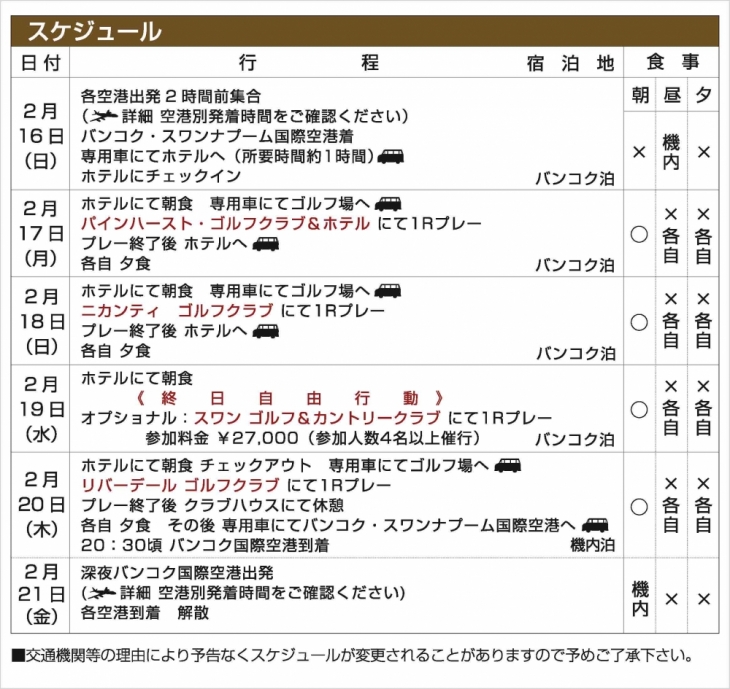
Task: Click the red スワン ゴルフ&カントリークラブ name
Action: click(x=317, y=418)
